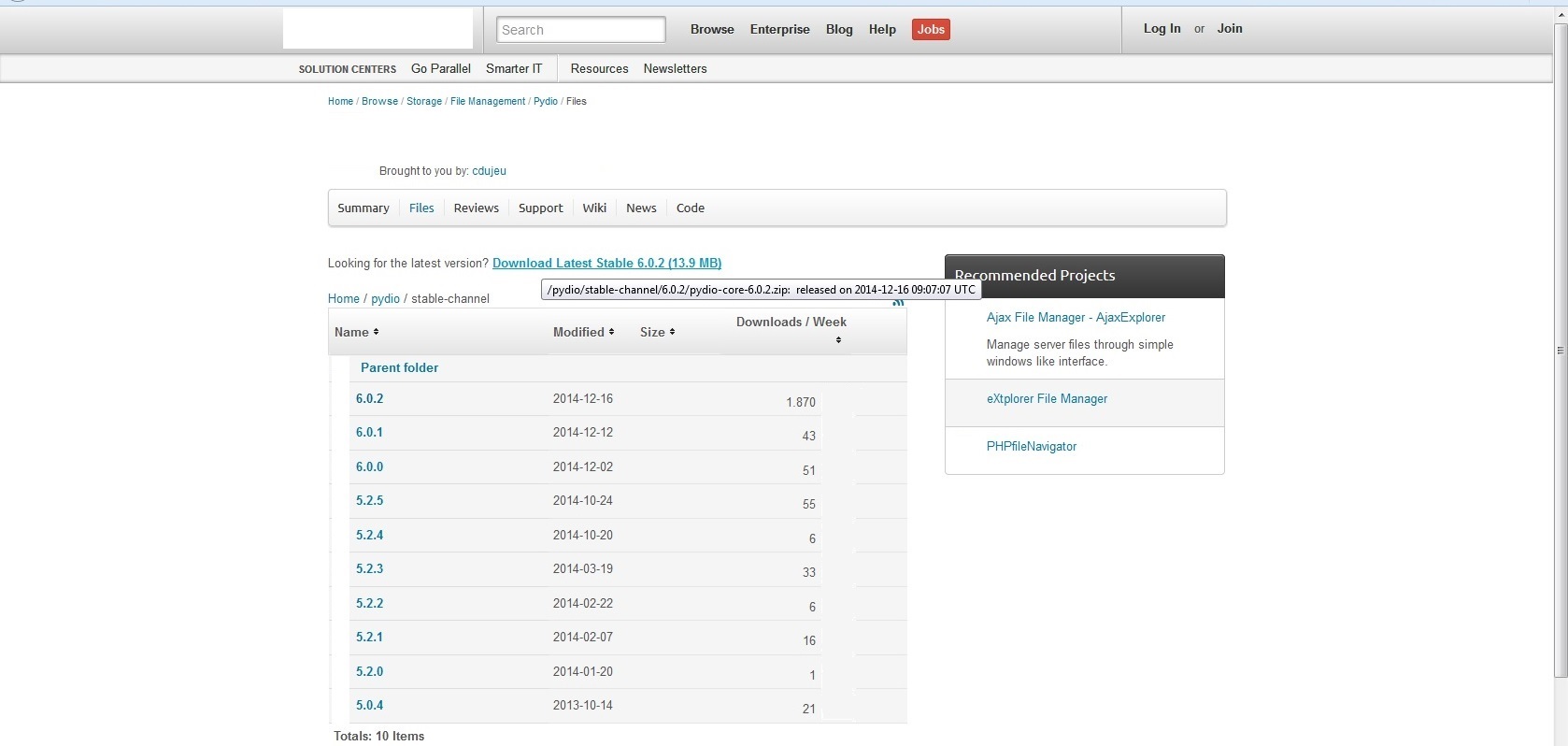Click the site logo area
1568x746 pixels.
[x=378, y=29]
